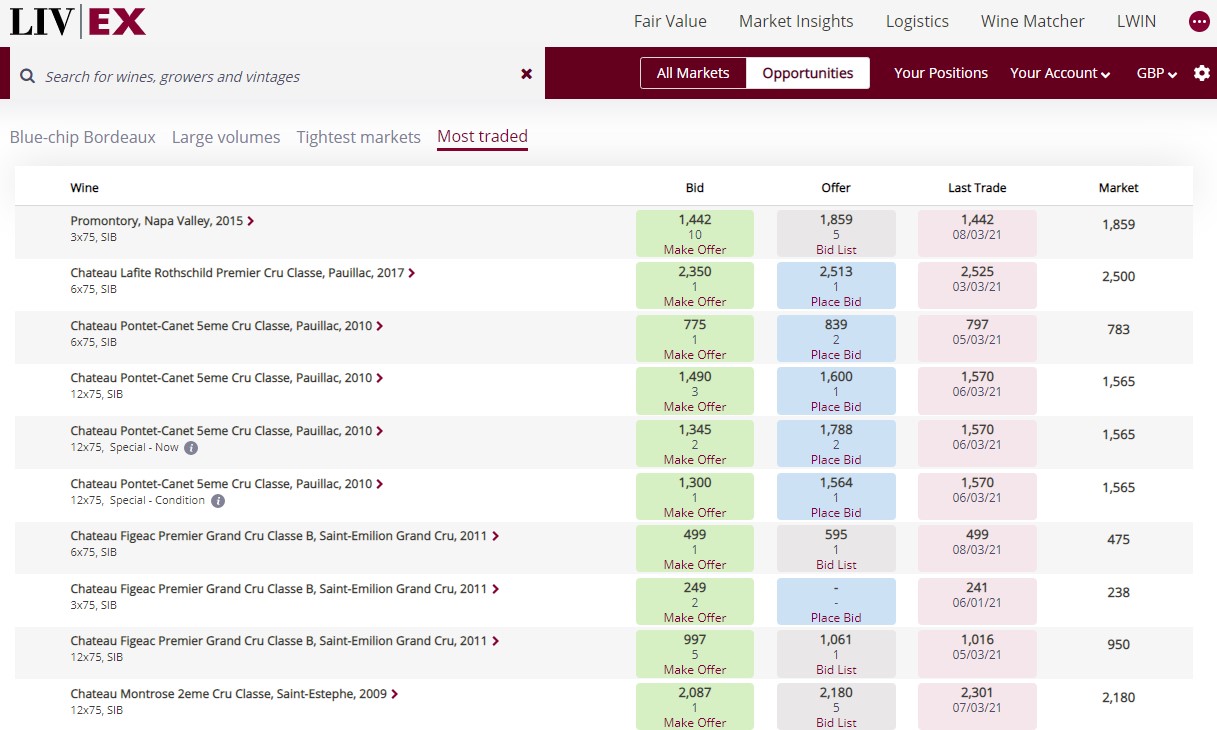Make Offer on Figeac bid 997
1217x730 pixels.
point(695,669)
